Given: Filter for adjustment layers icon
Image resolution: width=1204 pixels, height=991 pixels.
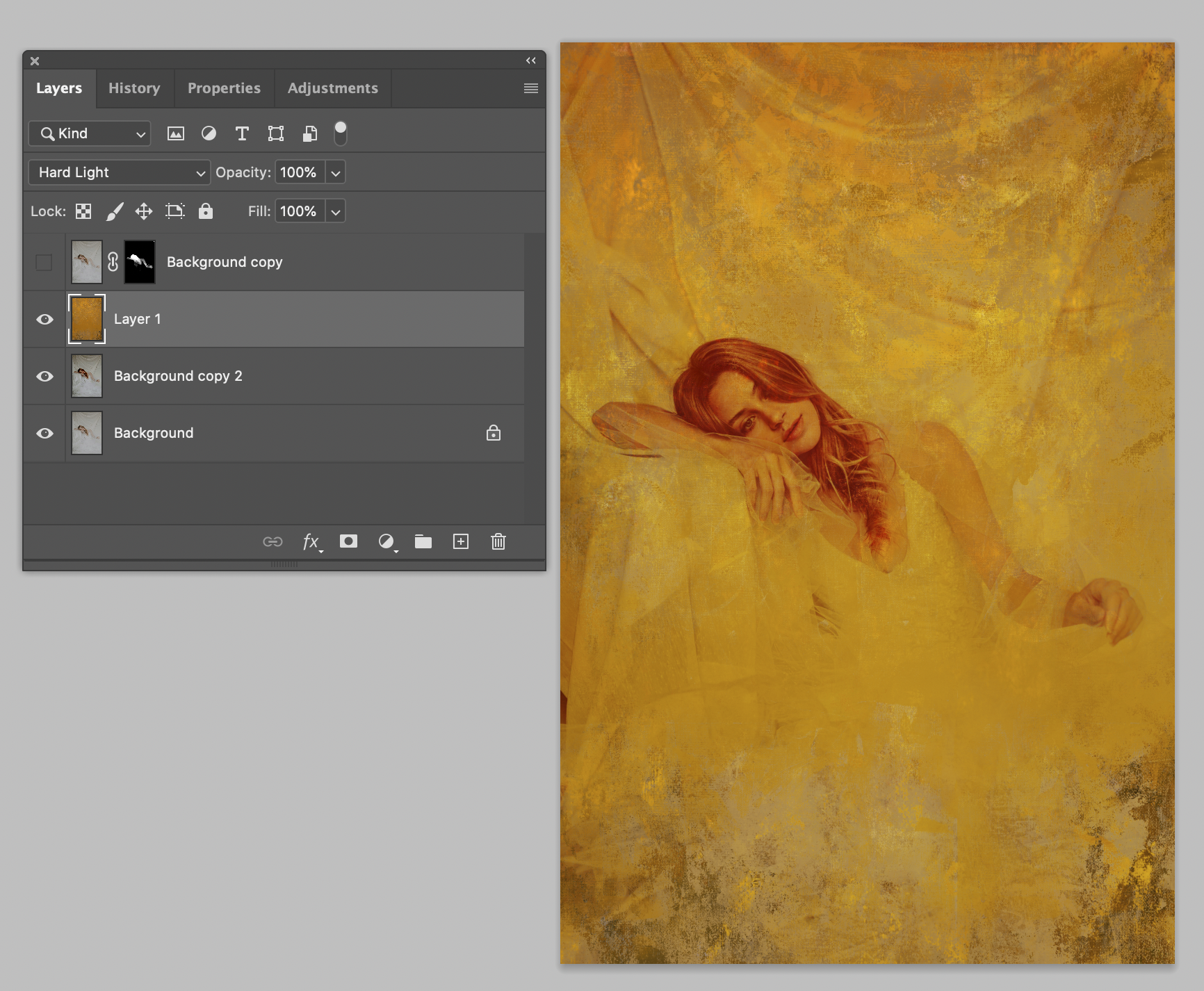Looking at the screenshot, I should tap(209, 133).
